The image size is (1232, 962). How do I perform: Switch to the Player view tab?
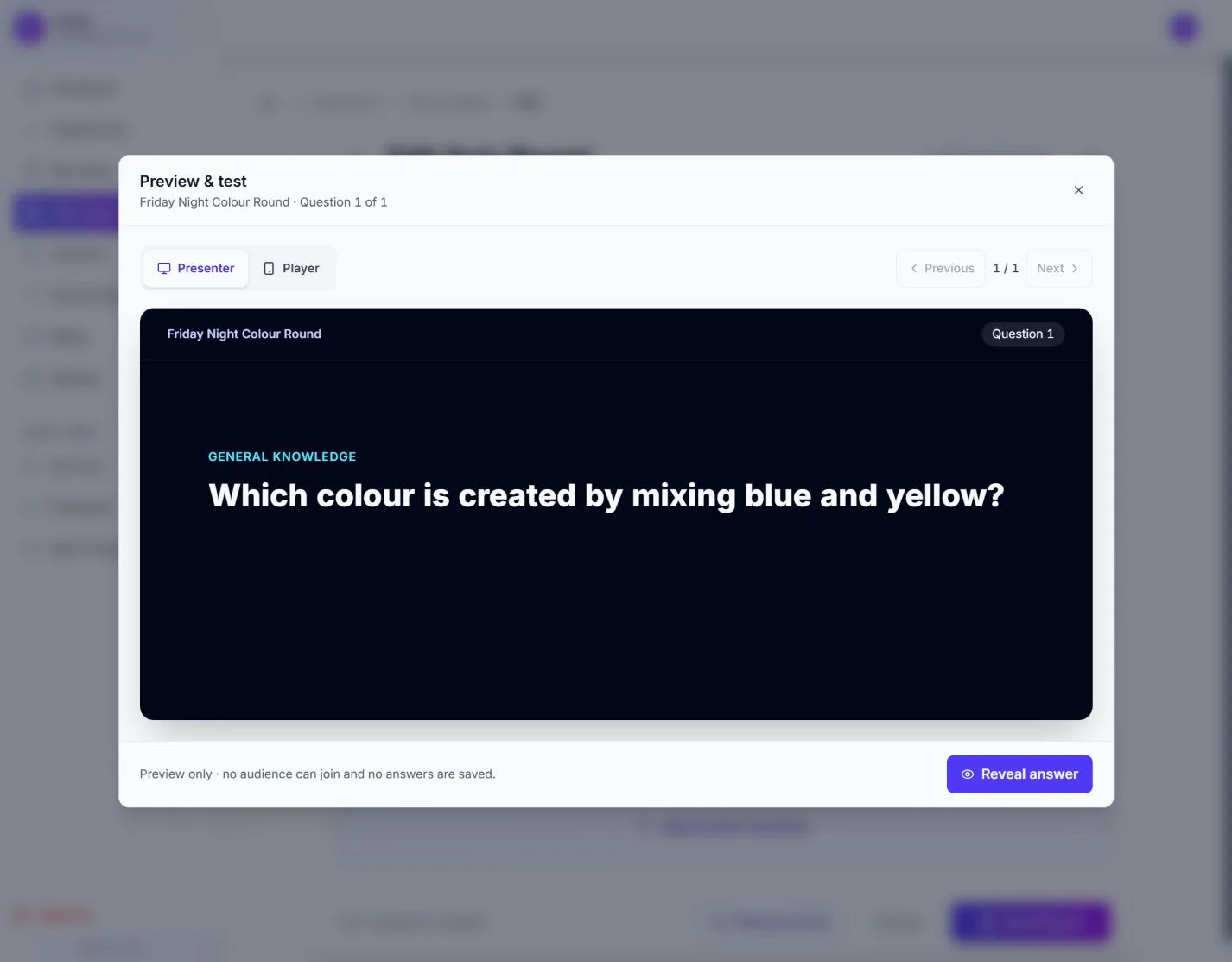[291, 268]
